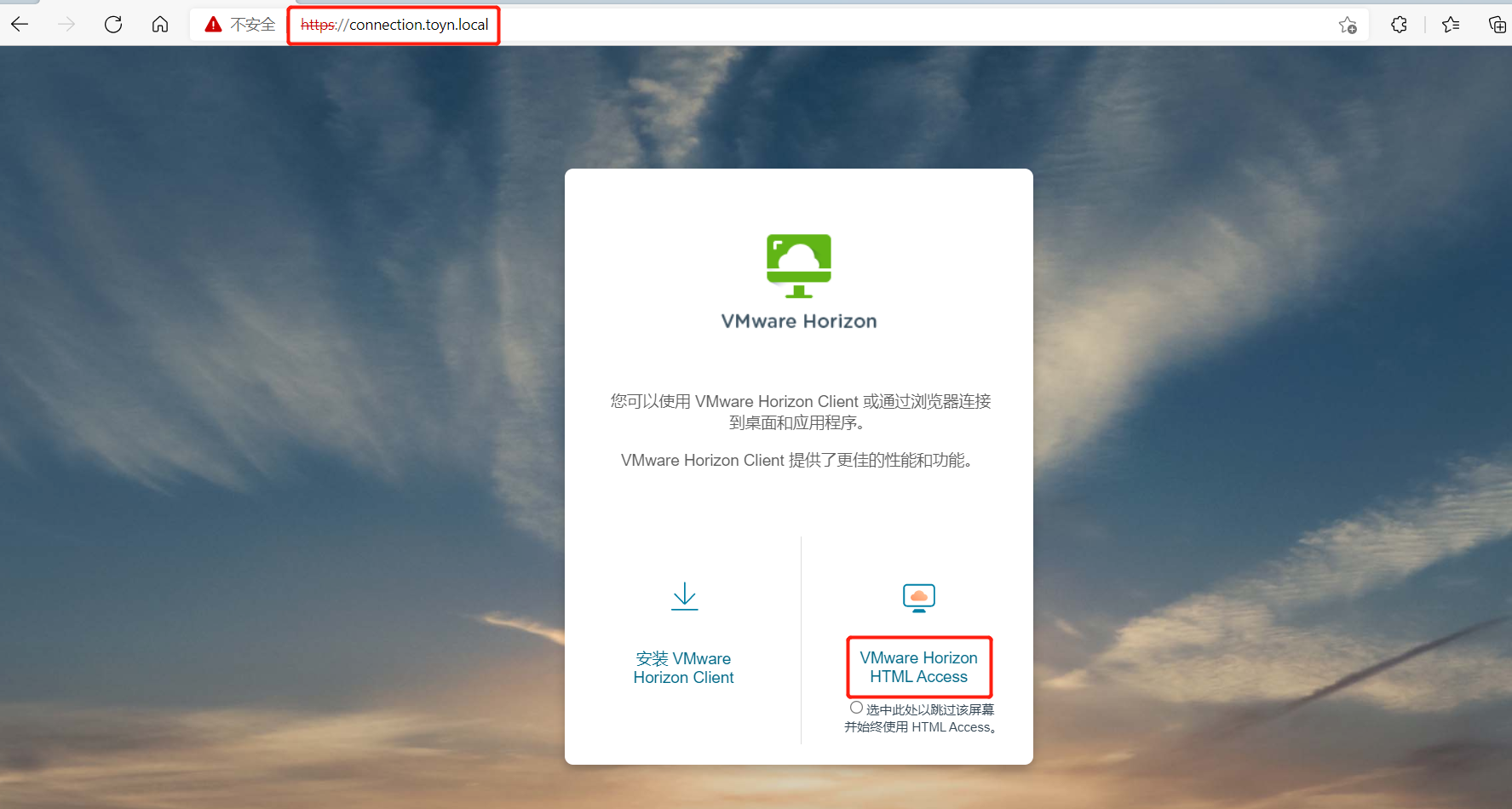This screenshot has height=809, width=1512.
Task: Click the download arrow above Horizon Client link
Action: (x=684, y=597)
